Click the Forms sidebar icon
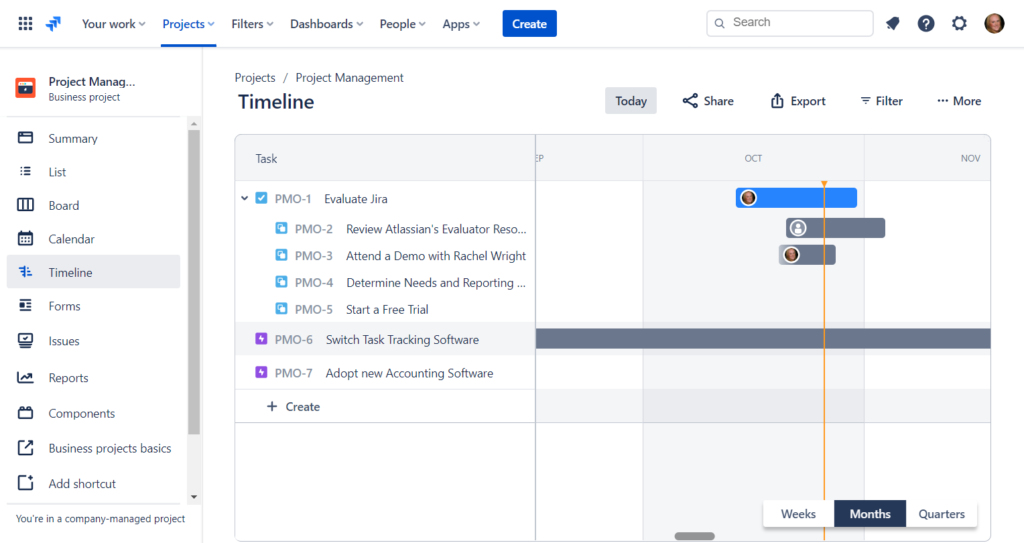Viewport: 1024px width, 543px height. pos(25,305)
